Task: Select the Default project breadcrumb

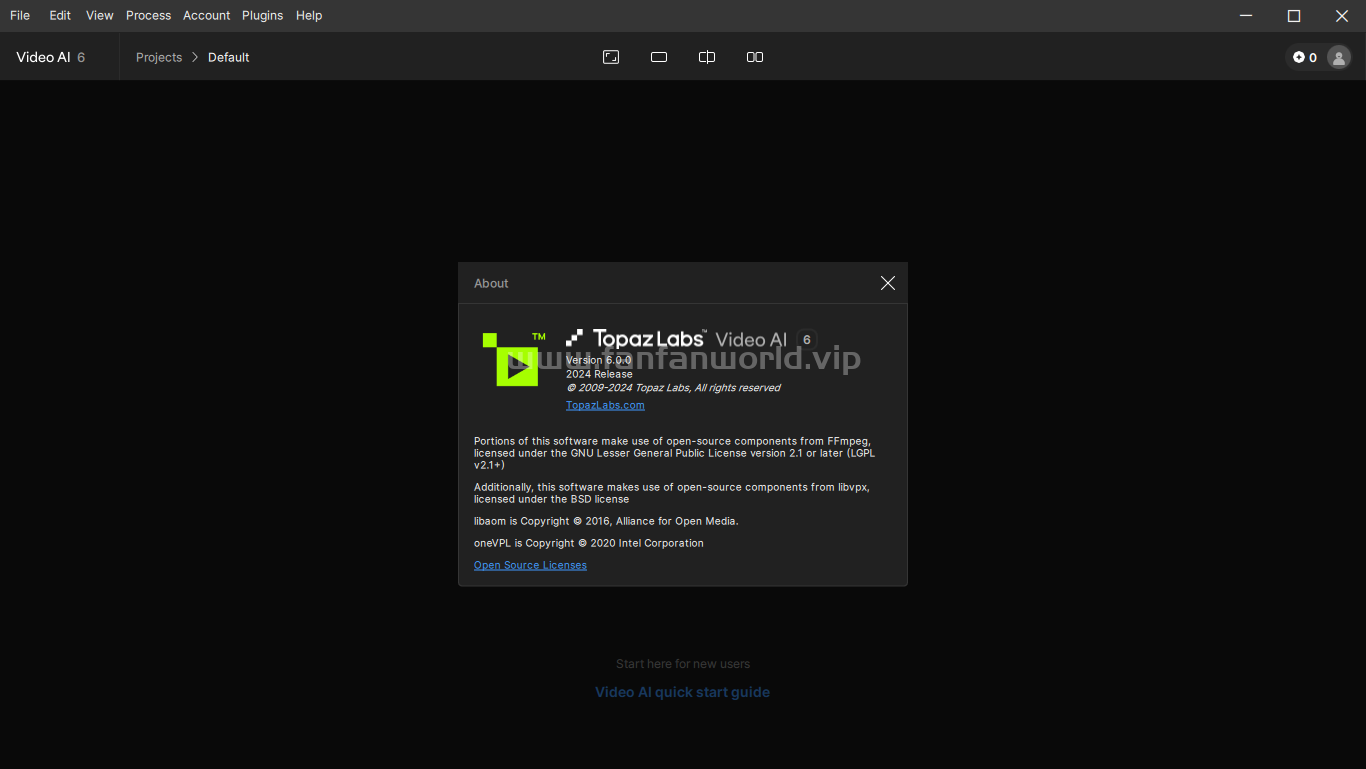Action: point(229,57)
